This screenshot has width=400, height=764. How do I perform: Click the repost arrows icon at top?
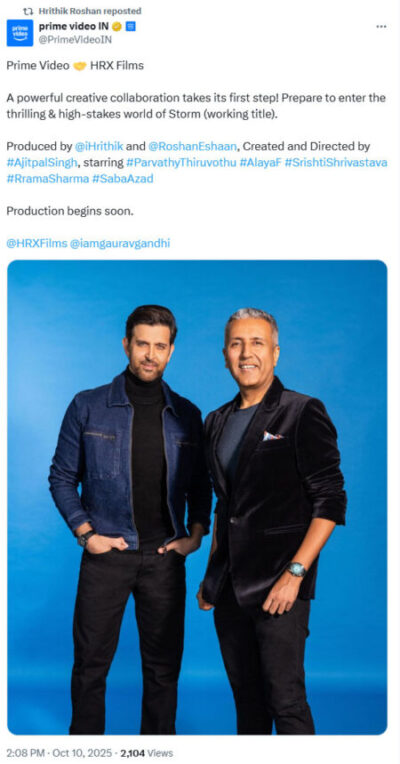point(28,11)
